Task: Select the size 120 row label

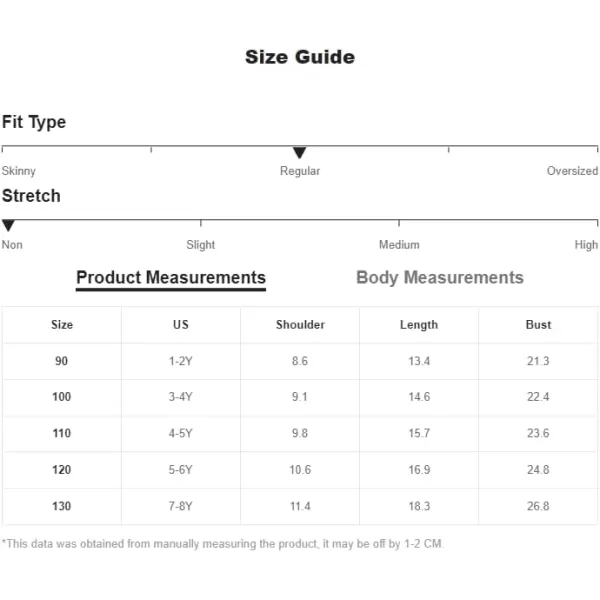Action: click(x=62, y=470)
